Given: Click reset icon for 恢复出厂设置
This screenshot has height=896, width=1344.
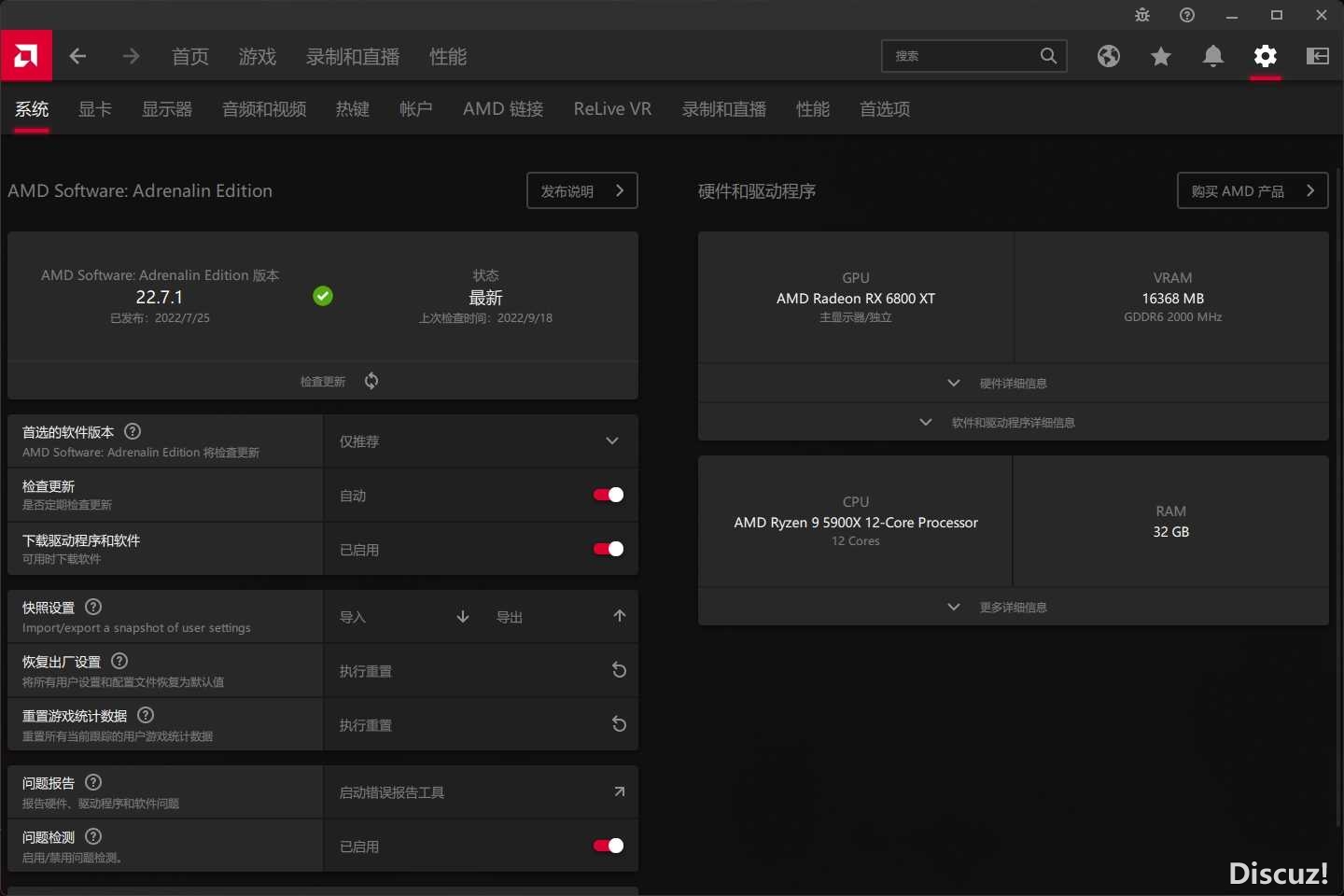Looking at the screenshot, I should click(619, 670).
